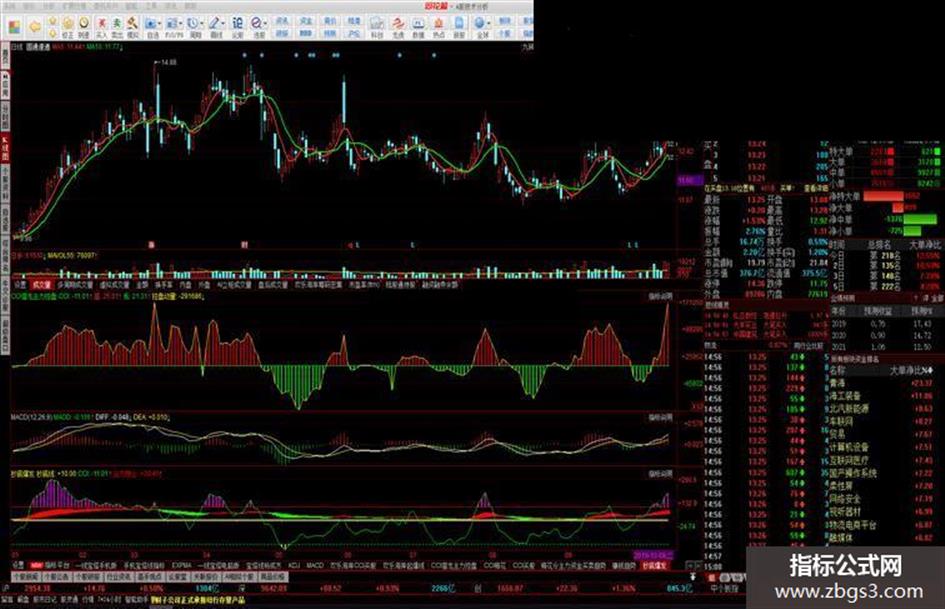The image size is (945, 609).
Task: Click 设置 button left of the bottom indicator tabs
Action: [x=18, y=566]
